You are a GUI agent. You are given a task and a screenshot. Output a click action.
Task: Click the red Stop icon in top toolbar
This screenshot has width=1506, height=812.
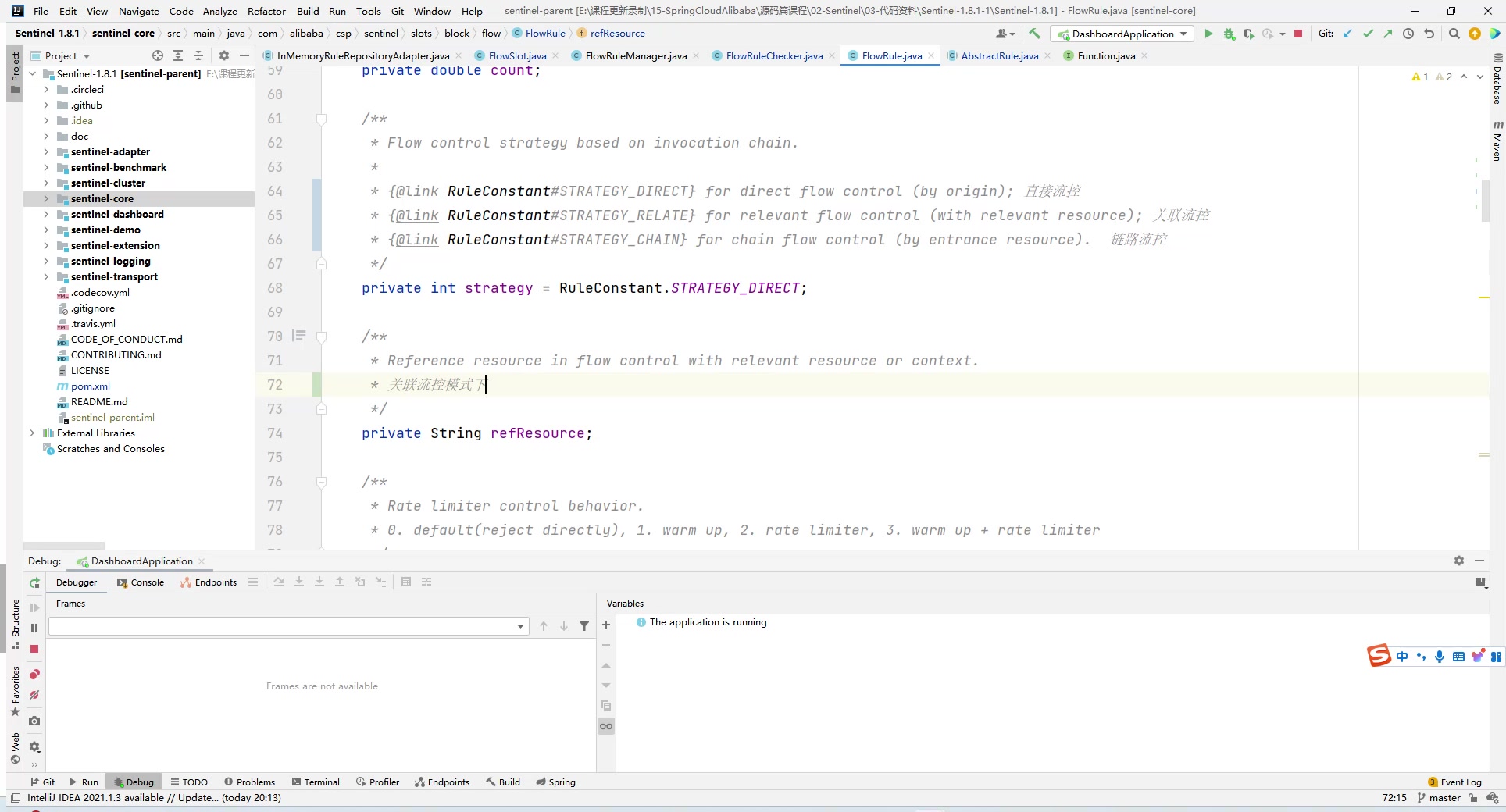coord(1298,34)
